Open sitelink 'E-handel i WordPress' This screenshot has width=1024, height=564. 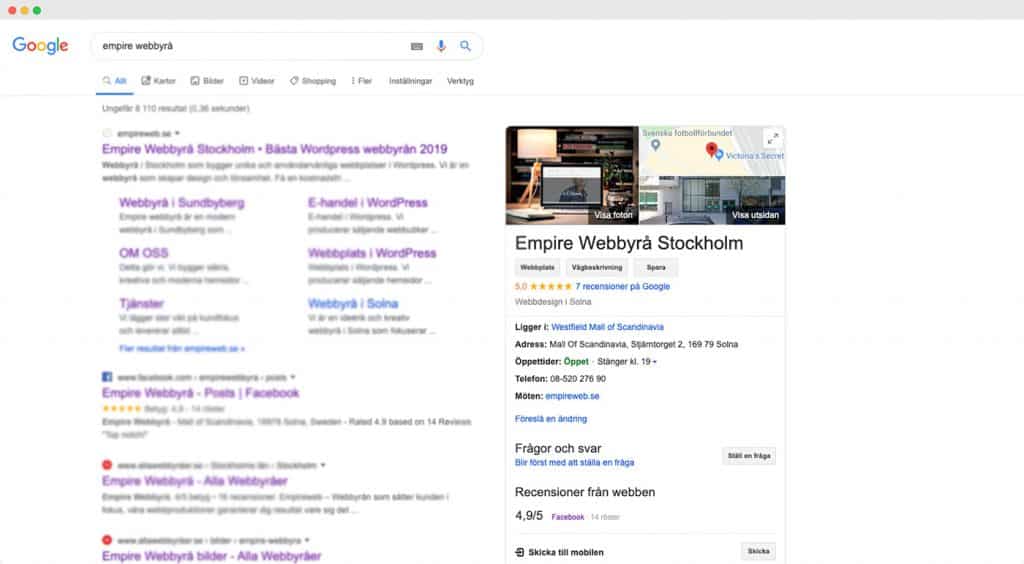(x=368, y=202)
